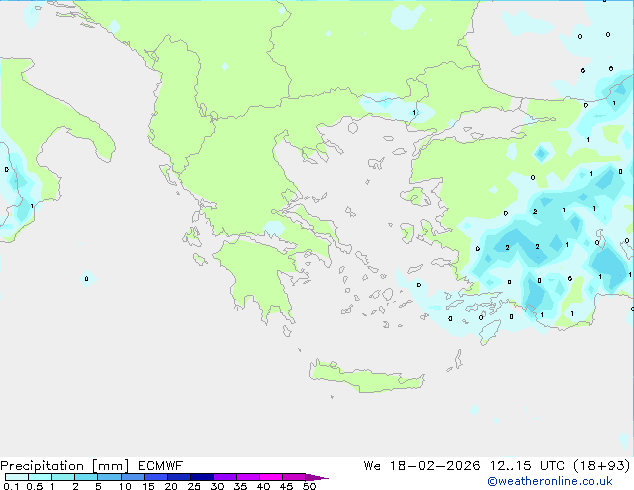Click the 45–50 mm legend swatch
Screen dimensions: 634x490
tap(294, 477)
